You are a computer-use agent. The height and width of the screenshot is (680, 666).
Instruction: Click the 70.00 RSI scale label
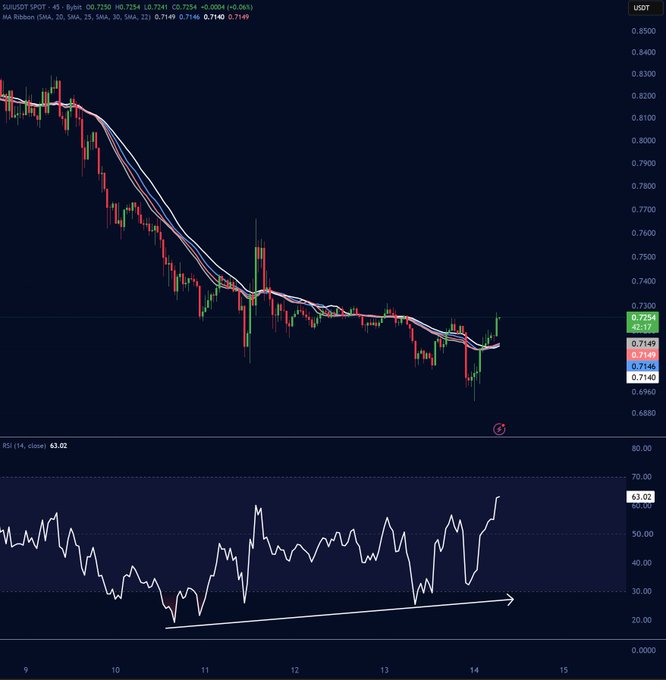pyautogui.click(x=642, y=477)
